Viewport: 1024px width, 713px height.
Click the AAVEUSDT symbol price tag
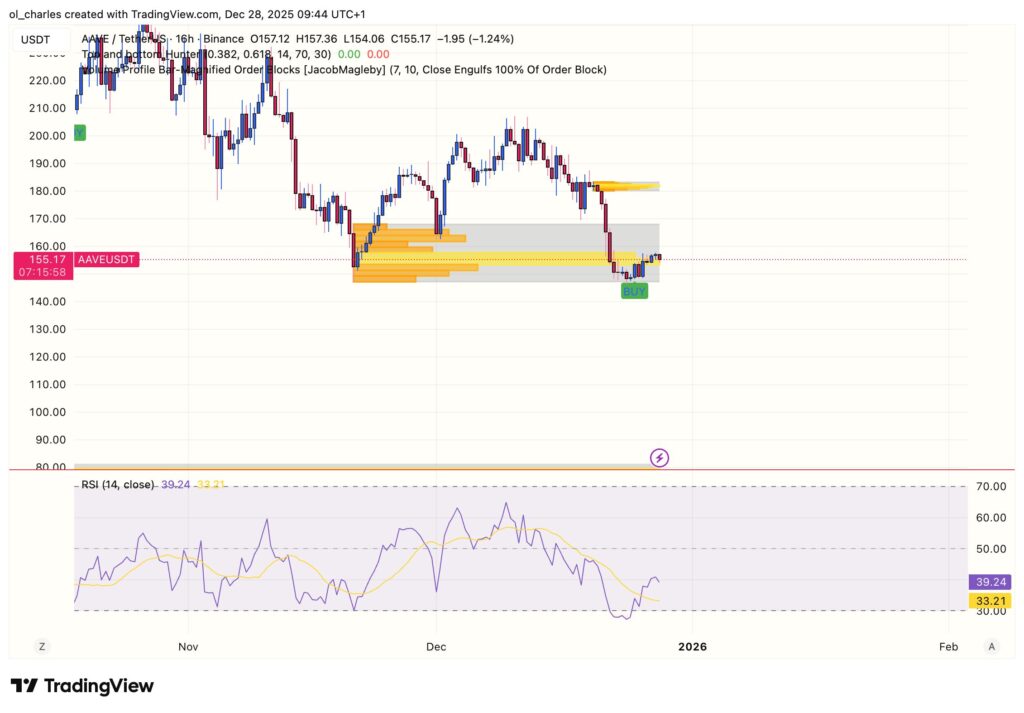click(107, 259)
